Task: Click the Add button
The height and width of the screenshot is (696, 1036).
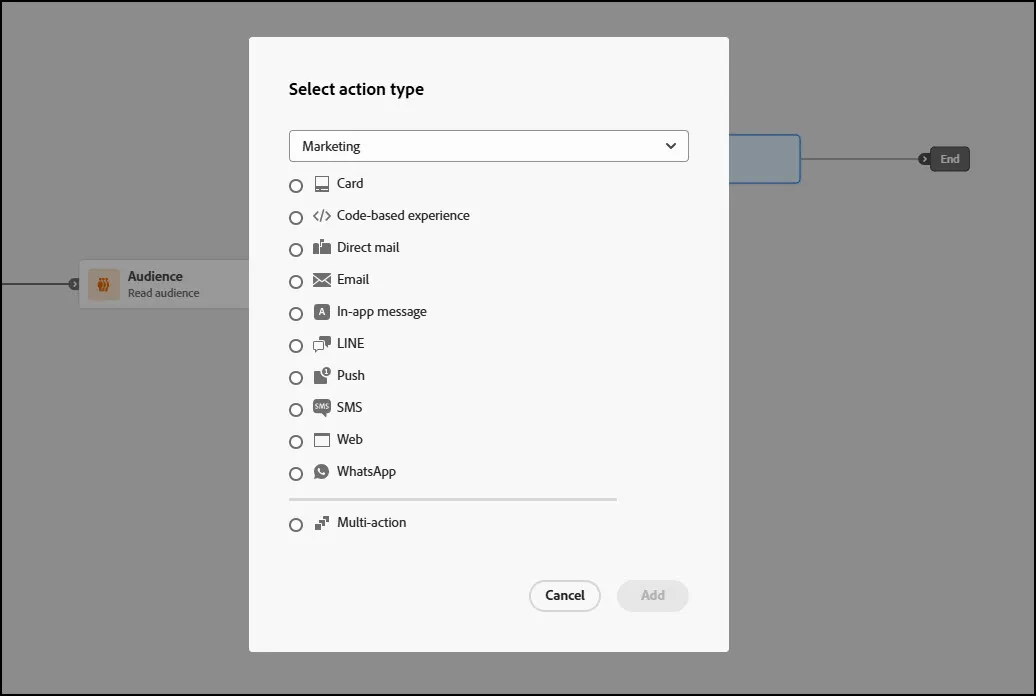Action: click(653, 596)
